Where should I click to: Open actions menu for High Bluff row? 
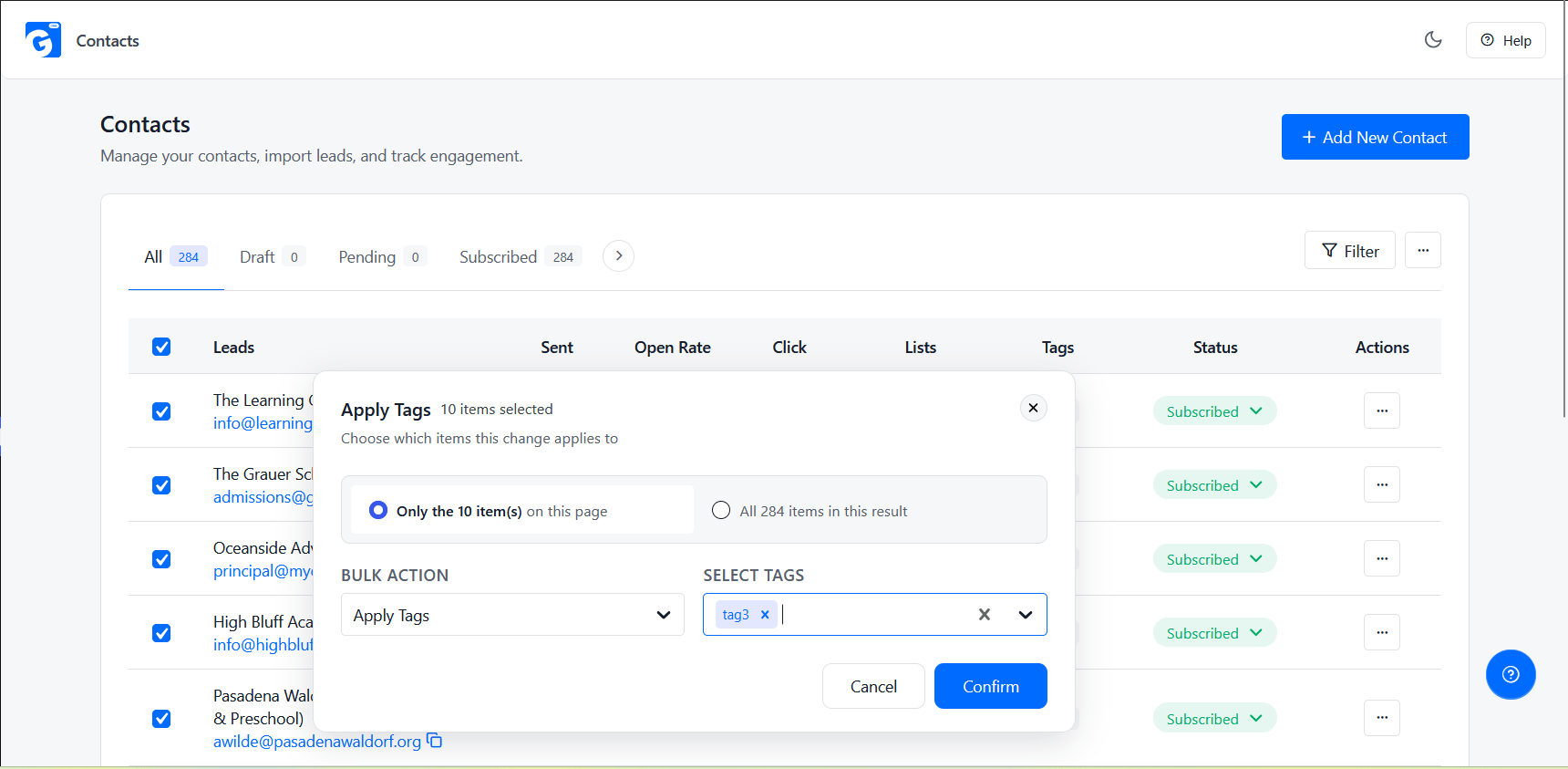click(x=1382, y=632)
